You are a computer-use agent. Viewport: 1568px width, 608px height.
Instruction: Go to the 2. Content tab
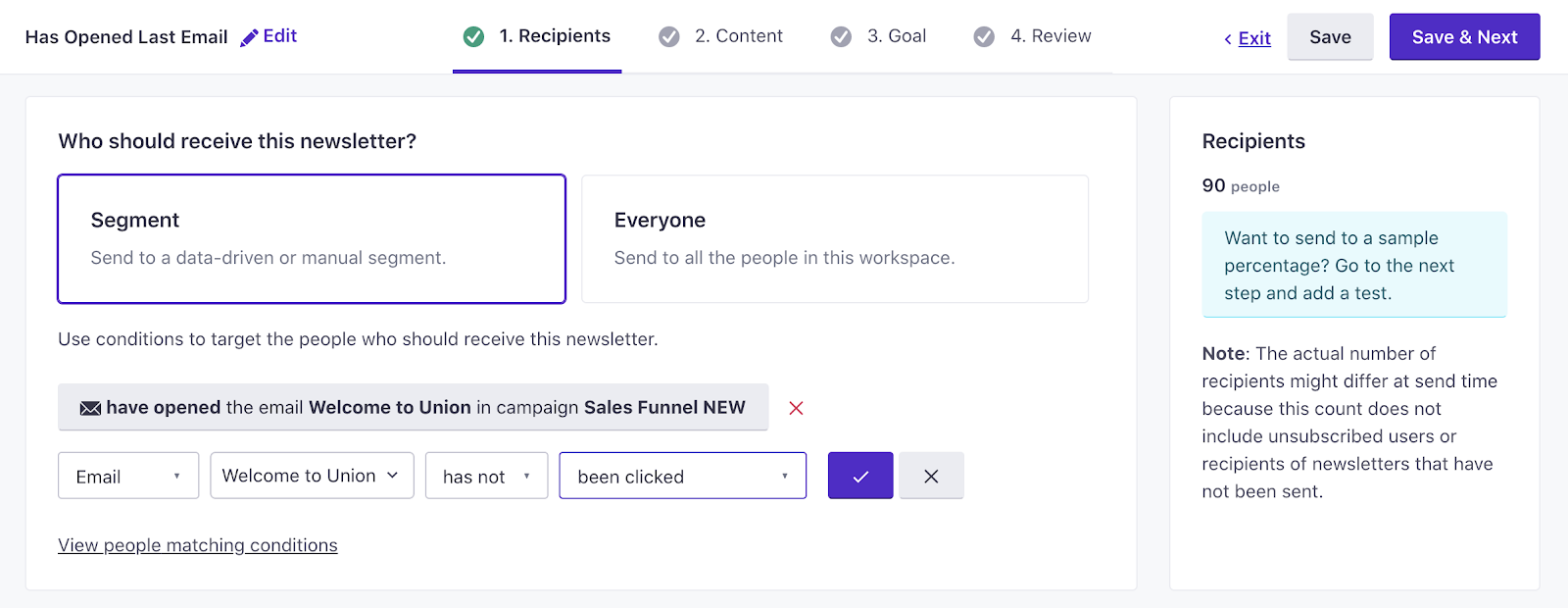tap(738, 36)
